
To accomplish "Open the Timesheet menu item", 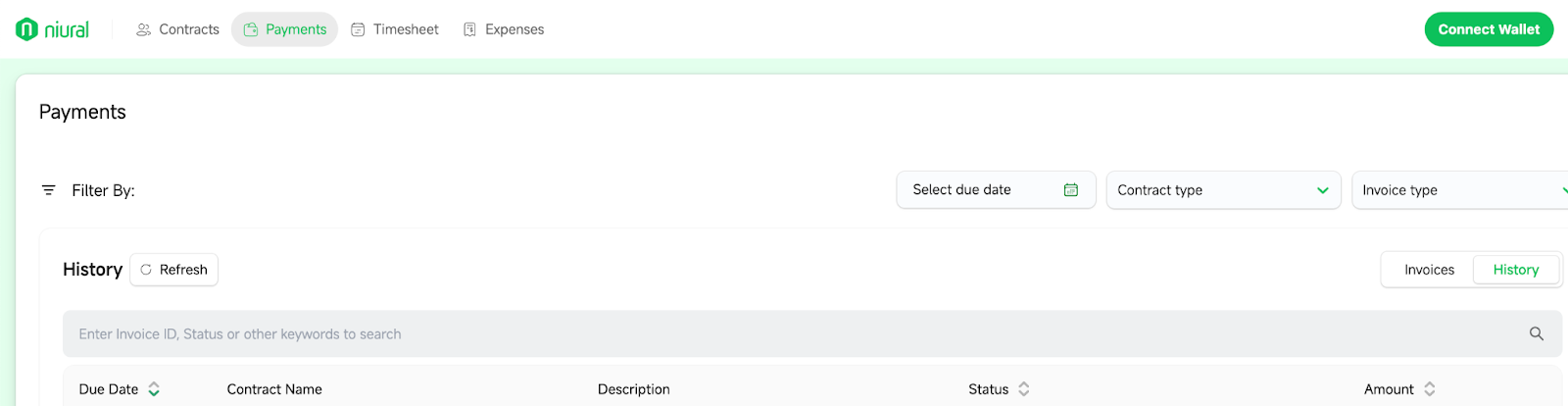I will point(395,29).
